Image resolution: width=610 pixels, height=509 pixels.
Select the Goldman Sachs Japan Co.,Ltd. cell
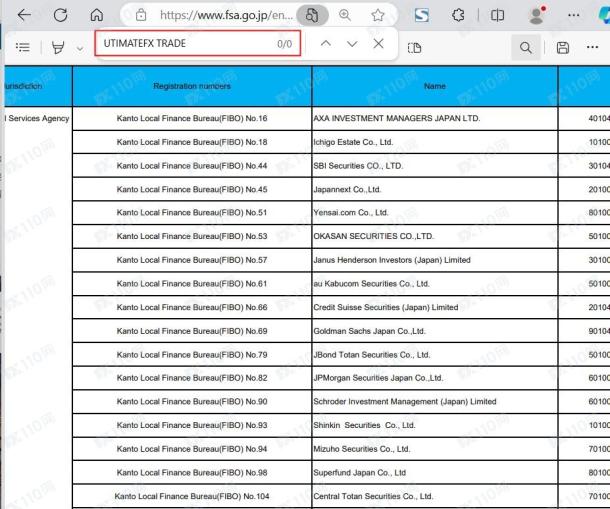435,331
